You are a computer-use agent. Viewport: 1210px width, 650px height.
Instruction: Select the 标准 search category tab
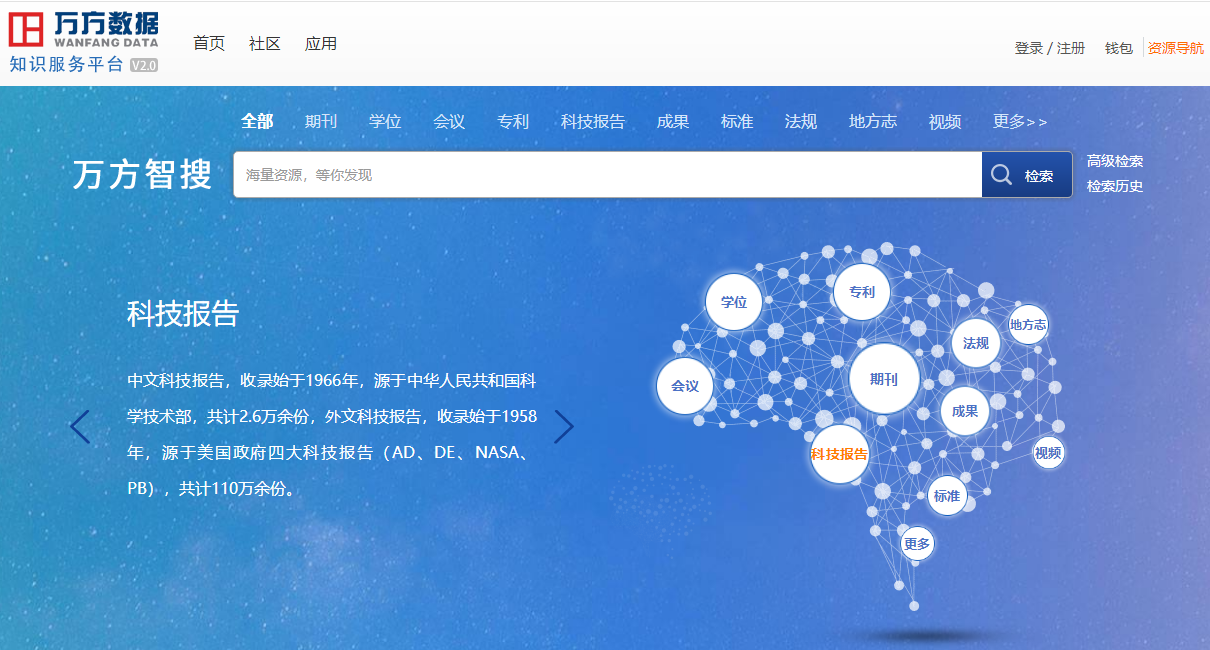click(x=737, y=121)
